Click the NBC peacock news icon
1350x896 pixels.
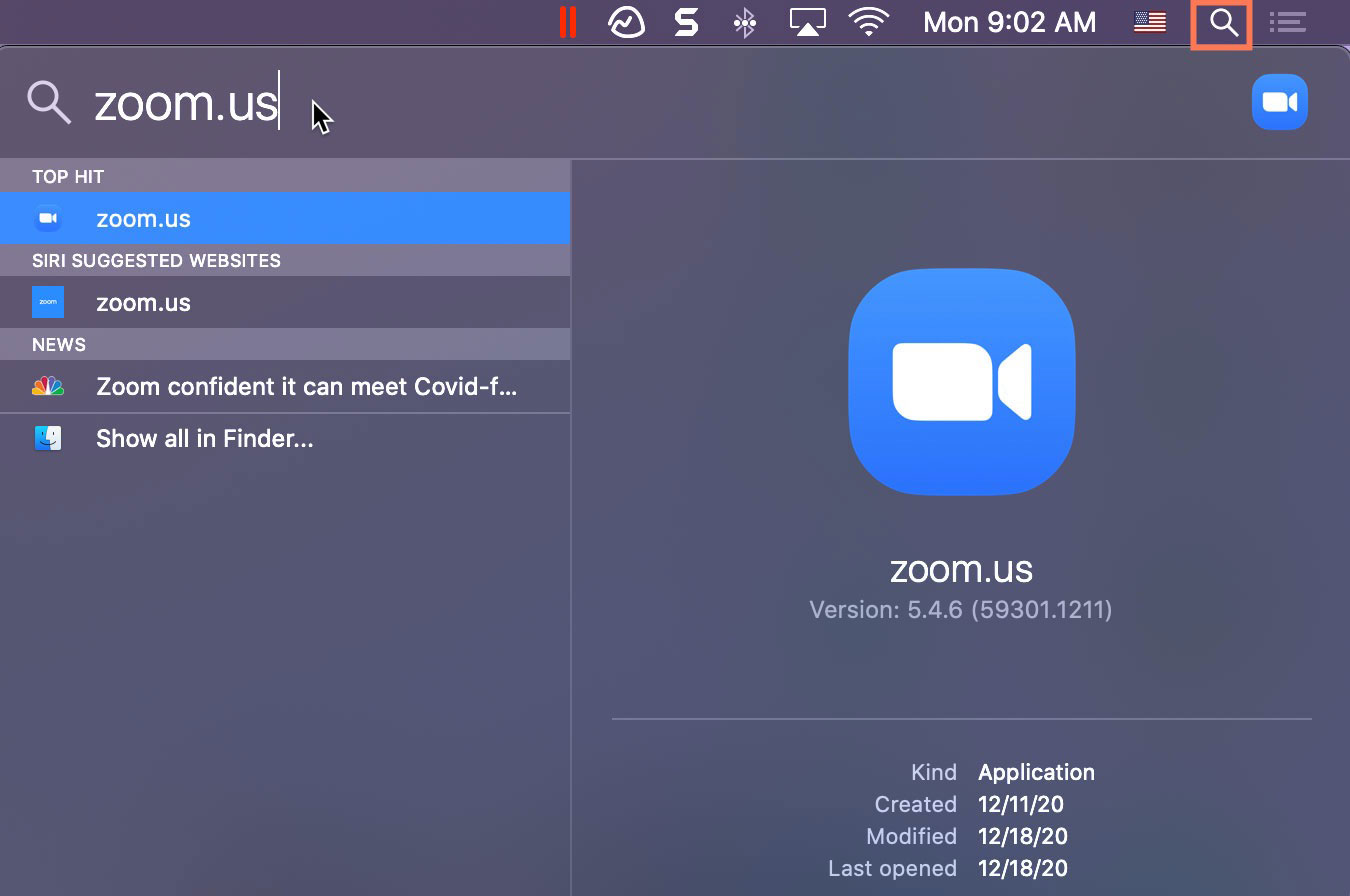(48, 386)
